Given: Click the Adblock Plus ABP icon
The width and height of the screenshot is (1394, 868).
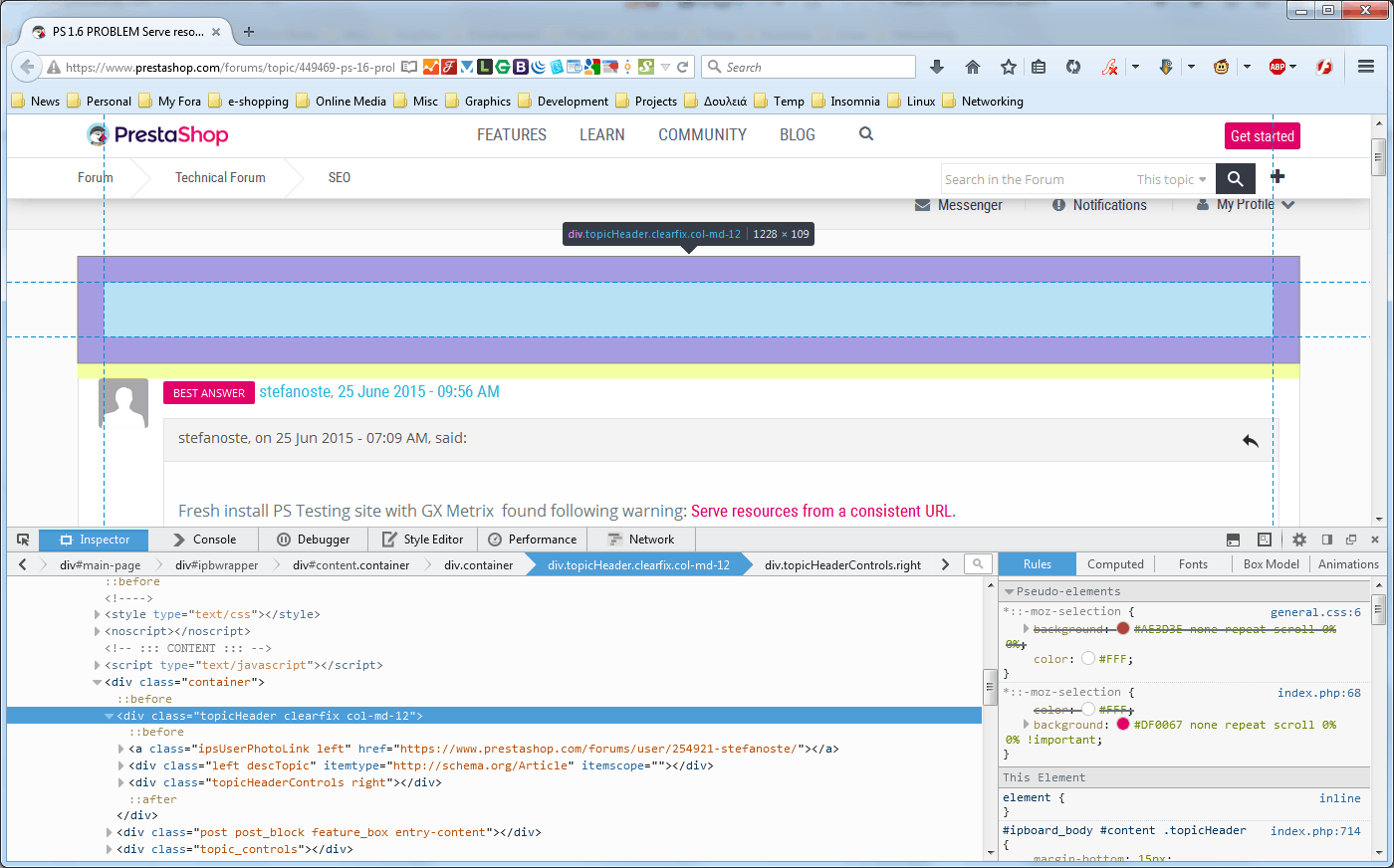Looking at the screenshot, I should click(1278, 67).
